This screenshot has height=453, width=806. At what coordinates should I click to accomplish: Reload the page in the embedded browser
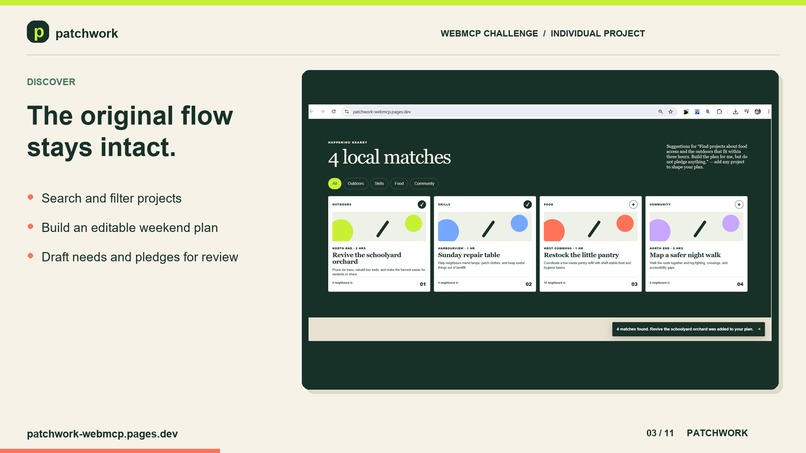334,112
